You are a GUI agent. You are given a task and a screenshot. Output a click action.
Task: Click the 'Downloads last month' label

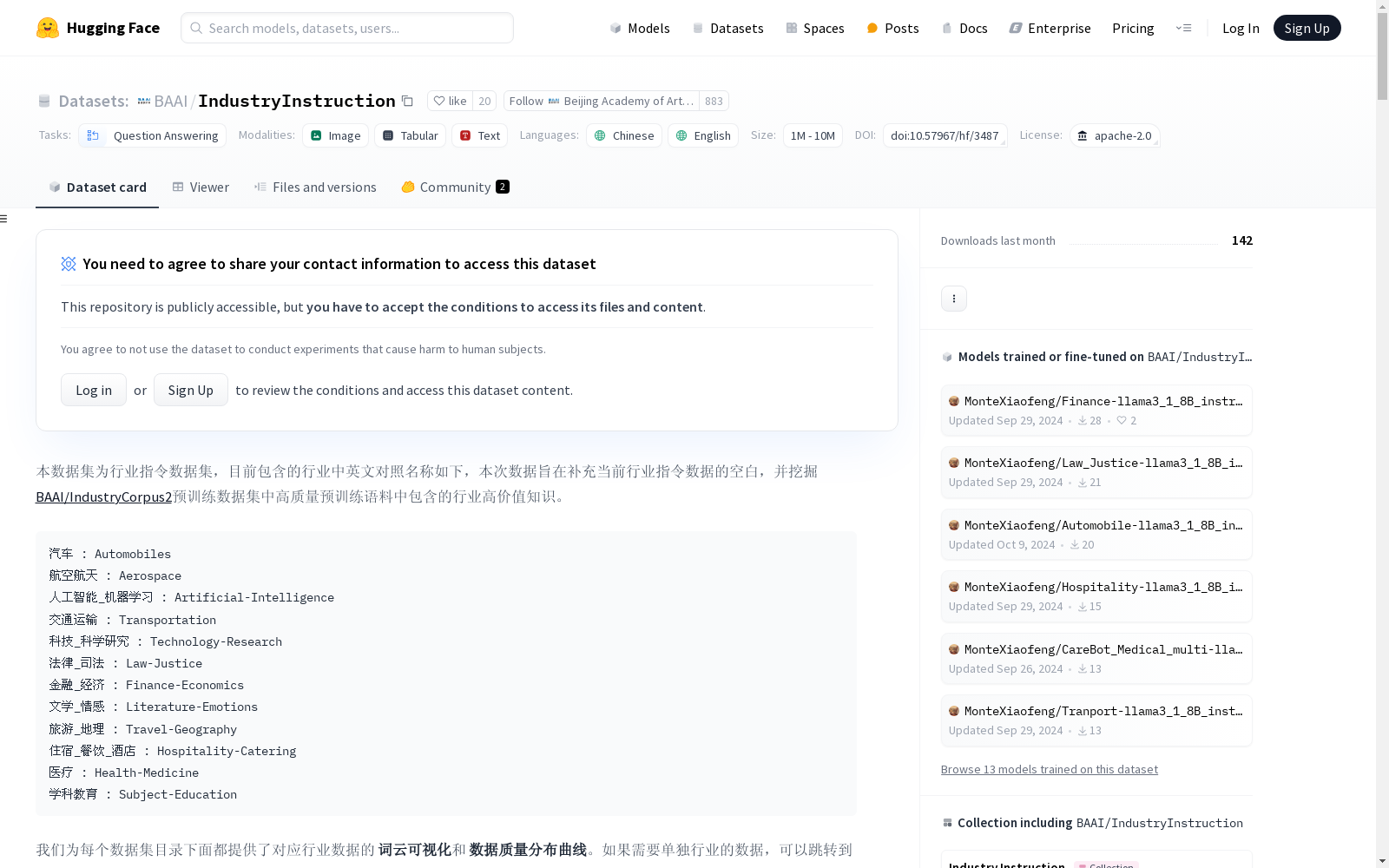pyautogui.click(x=998, y=240)
